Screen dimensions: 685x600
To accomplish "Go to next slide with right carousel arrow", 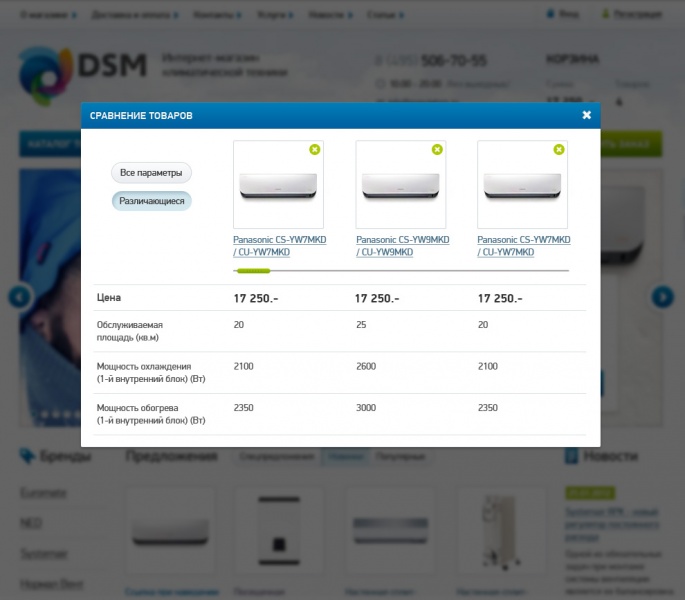I will (x=663, y=297).
